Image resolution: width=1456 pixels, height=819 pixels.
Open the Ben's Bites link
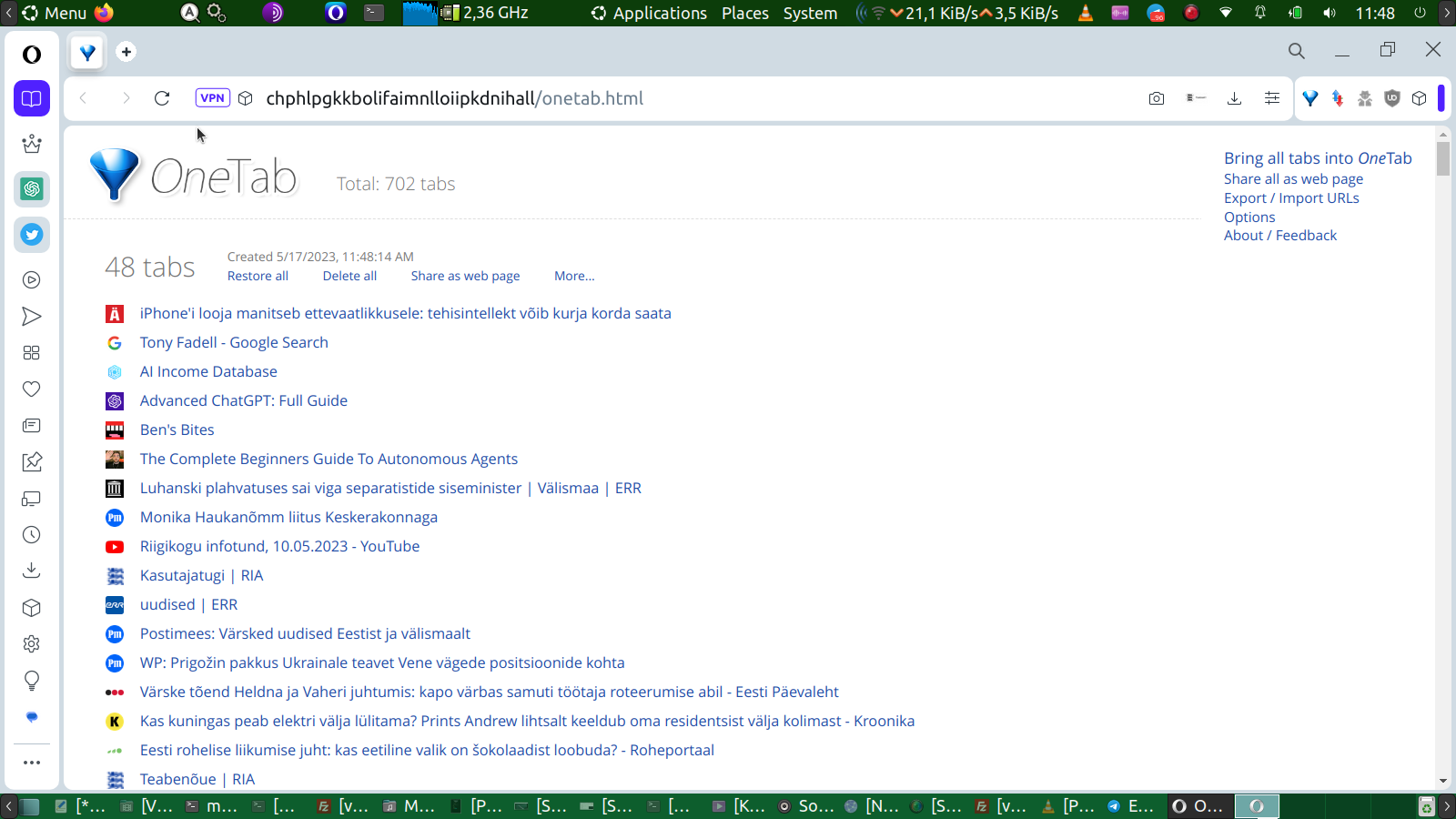coord(177,430)
